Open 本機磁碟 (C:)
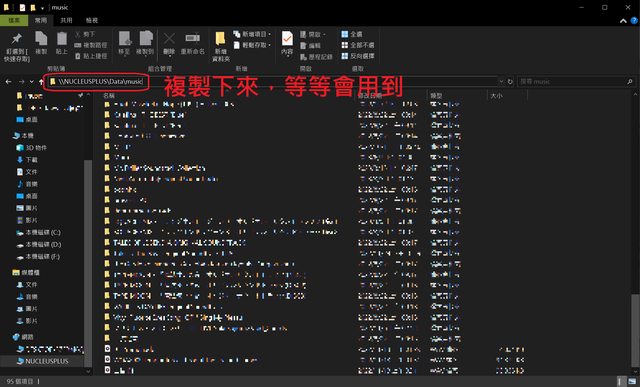 (38, 232)
